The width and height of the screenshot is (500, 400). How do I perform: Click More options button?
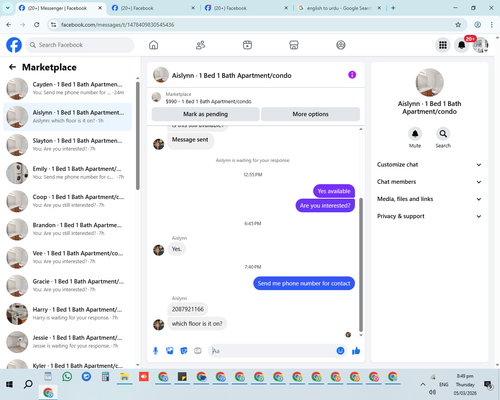click(310, 114)
